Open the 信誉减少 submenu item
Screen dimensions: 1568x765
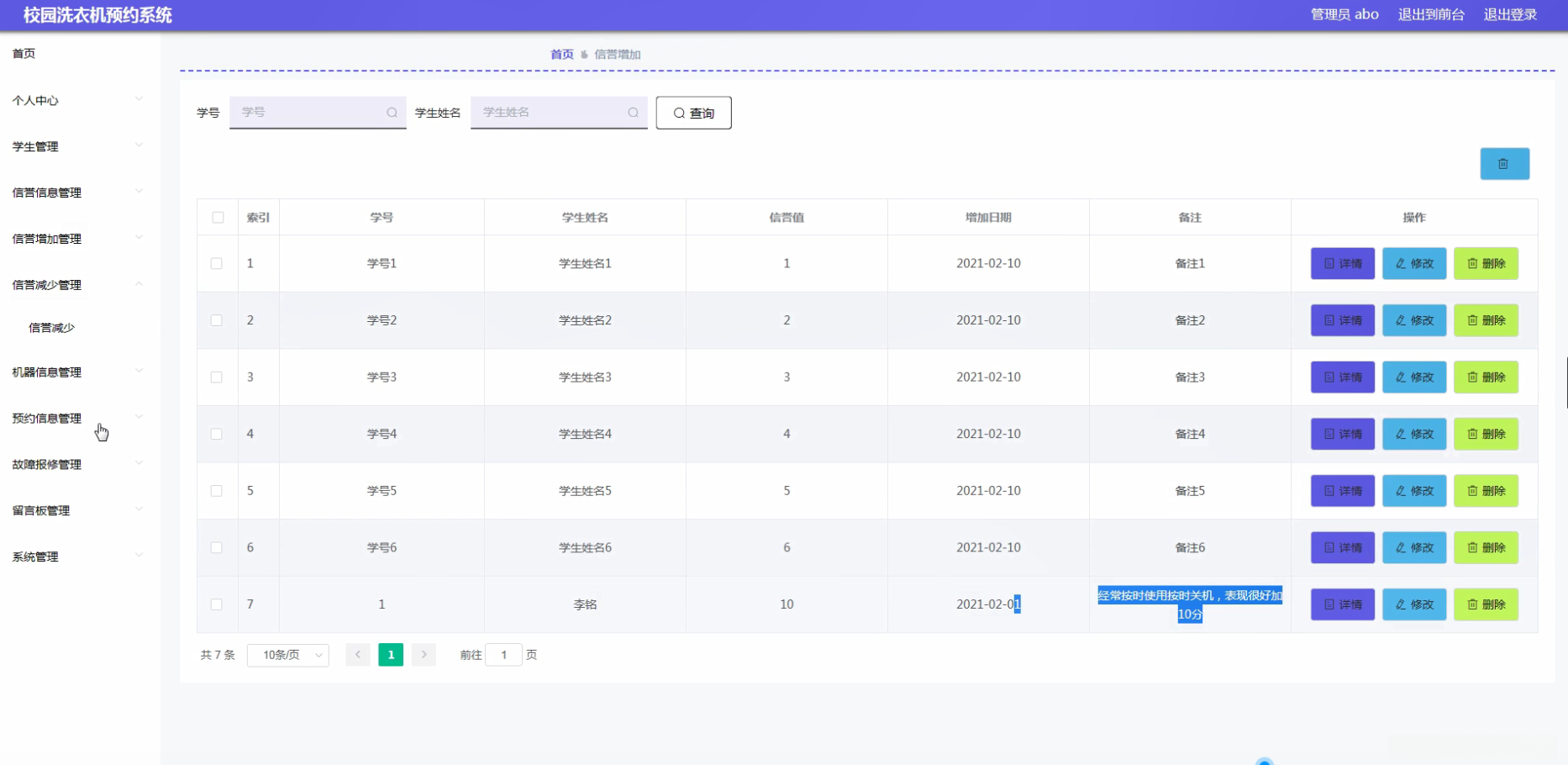point(51,328)
